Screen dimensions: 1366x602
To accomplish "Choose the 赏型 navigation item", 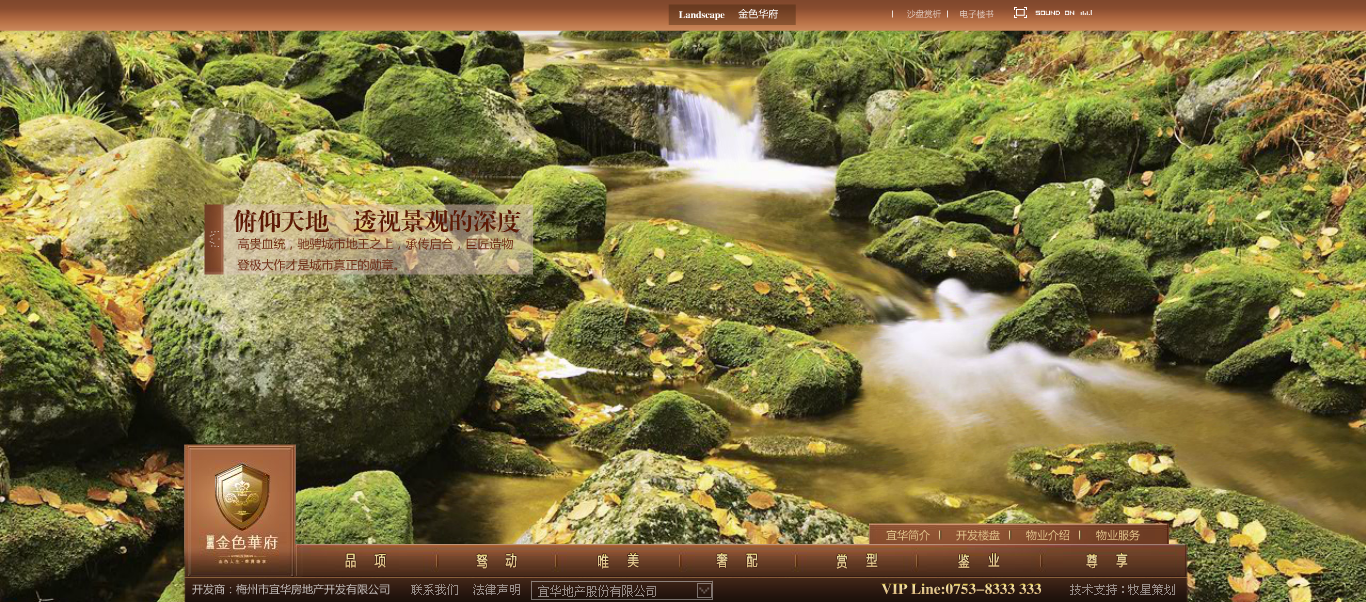I will pos(857,561).
